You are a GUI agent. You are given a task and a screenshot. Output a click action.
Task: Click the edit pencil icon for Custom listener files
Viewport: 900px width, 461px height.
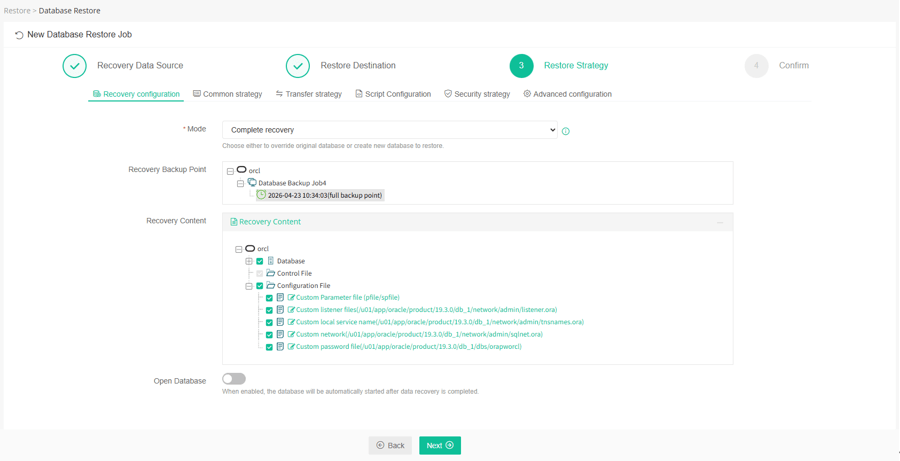tap(291, 310)
